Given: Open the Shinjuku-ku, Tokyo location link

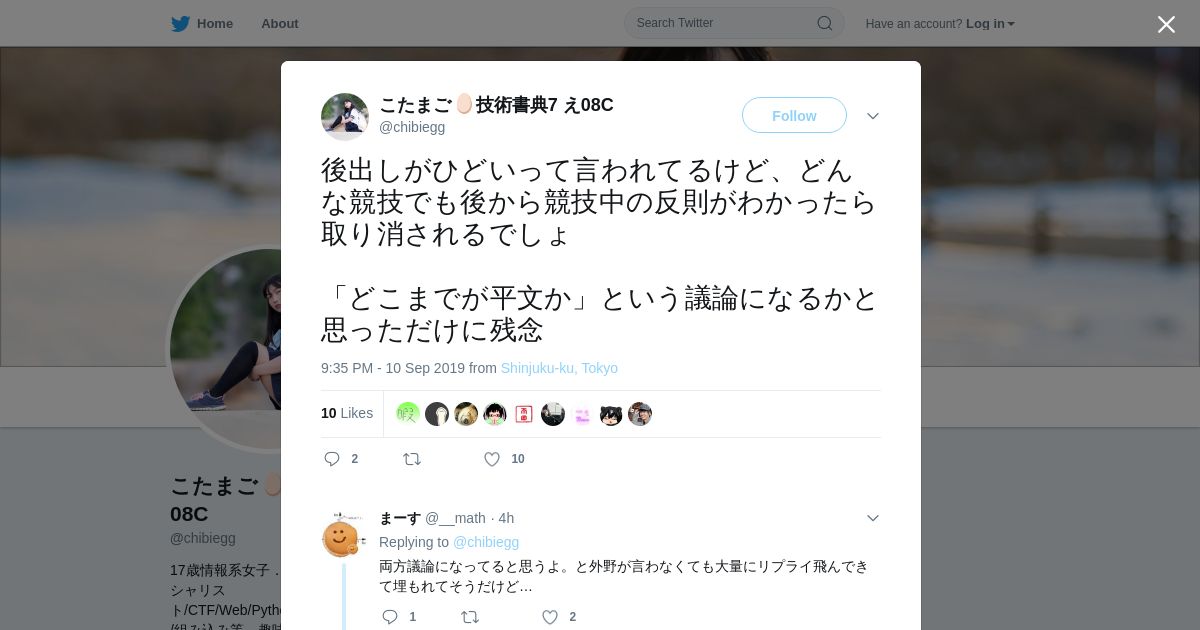Looking at the screenshot, I should (559, 368).
